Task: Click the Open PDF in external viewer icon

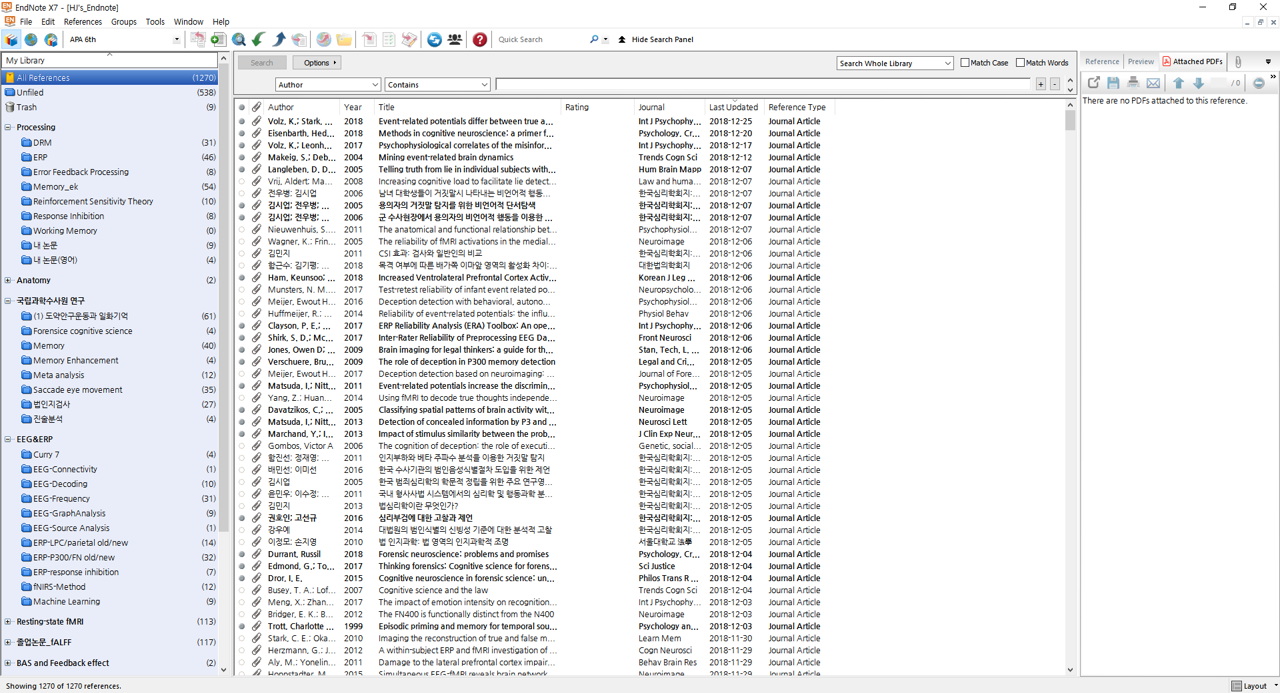Action: point(1094,83)
